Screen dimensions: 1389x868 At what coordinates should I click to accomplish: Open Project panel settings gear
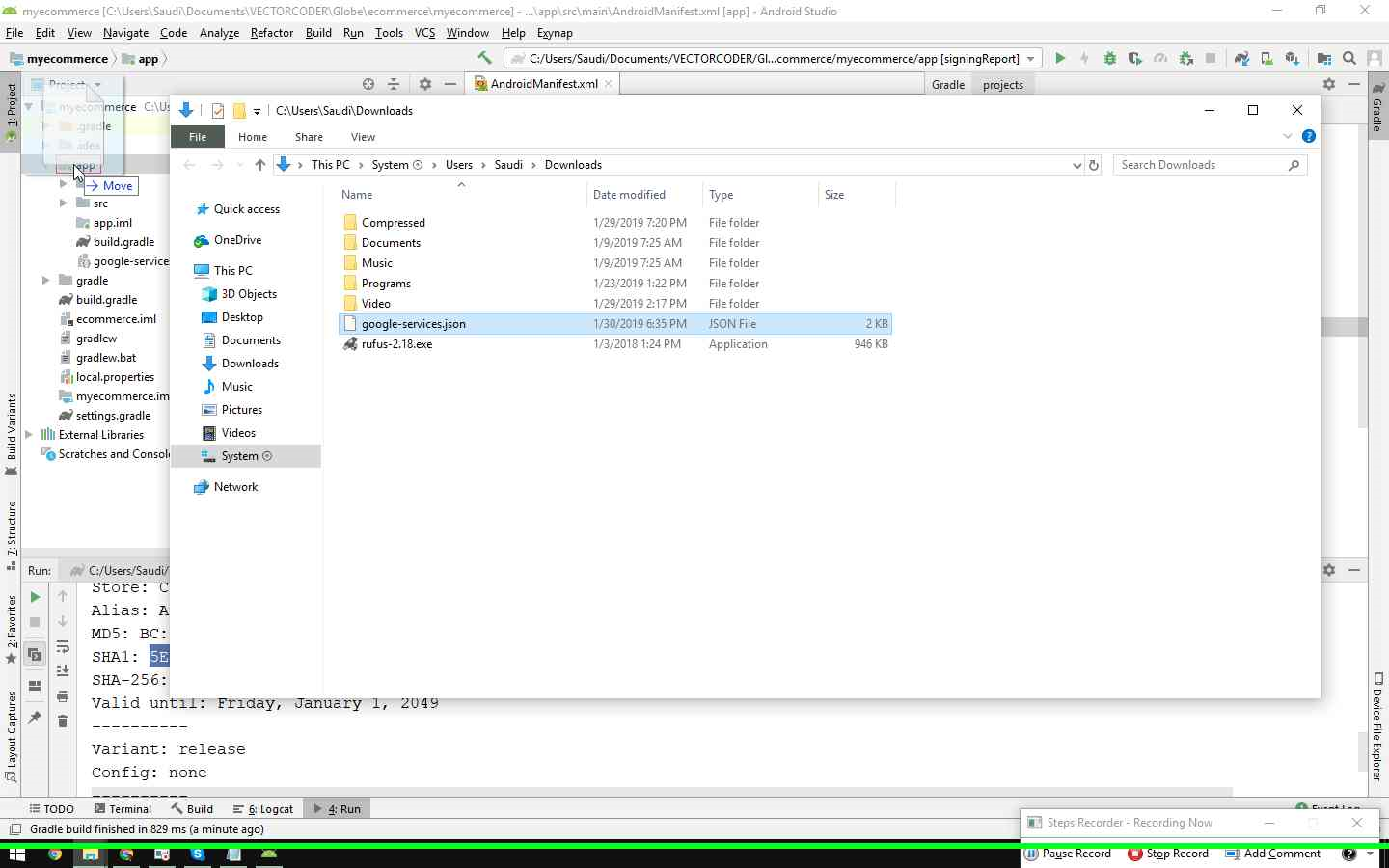pyautogui.click(x=425, y=84)
